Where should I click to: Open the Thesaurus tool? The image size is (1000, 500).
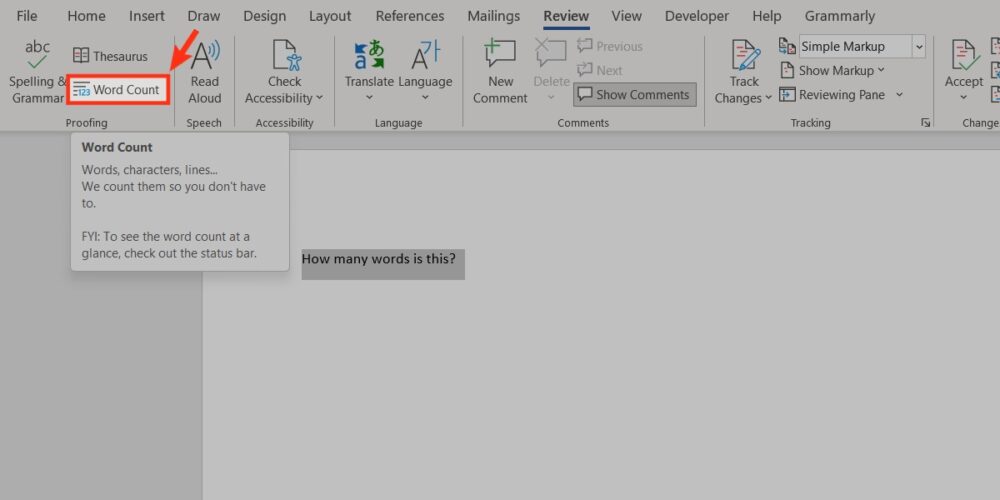tap(110, 56)
